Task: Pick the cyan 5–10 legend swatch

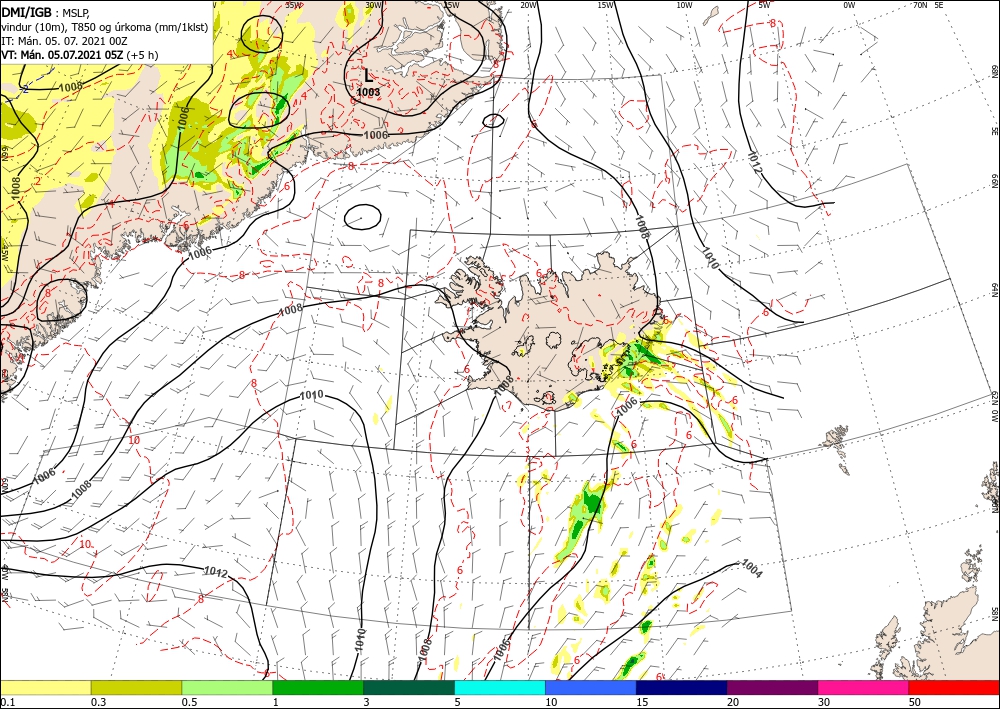Action: (500, 687)
